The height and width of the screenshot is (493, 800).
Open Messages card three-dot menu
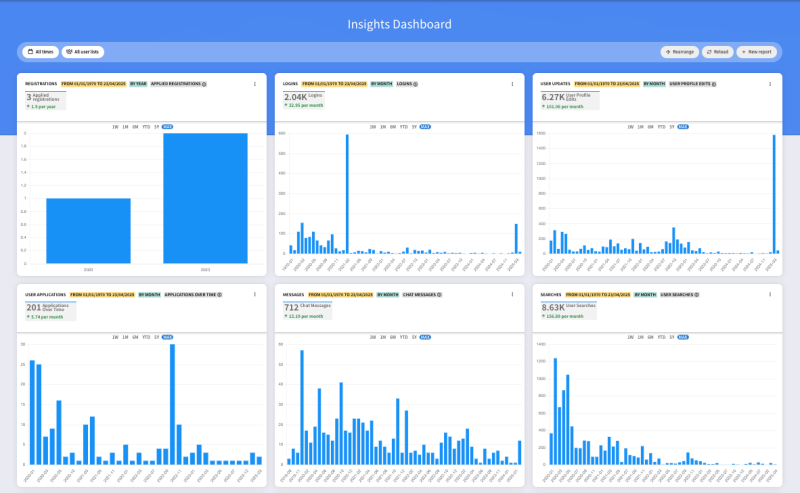point(512,294)
